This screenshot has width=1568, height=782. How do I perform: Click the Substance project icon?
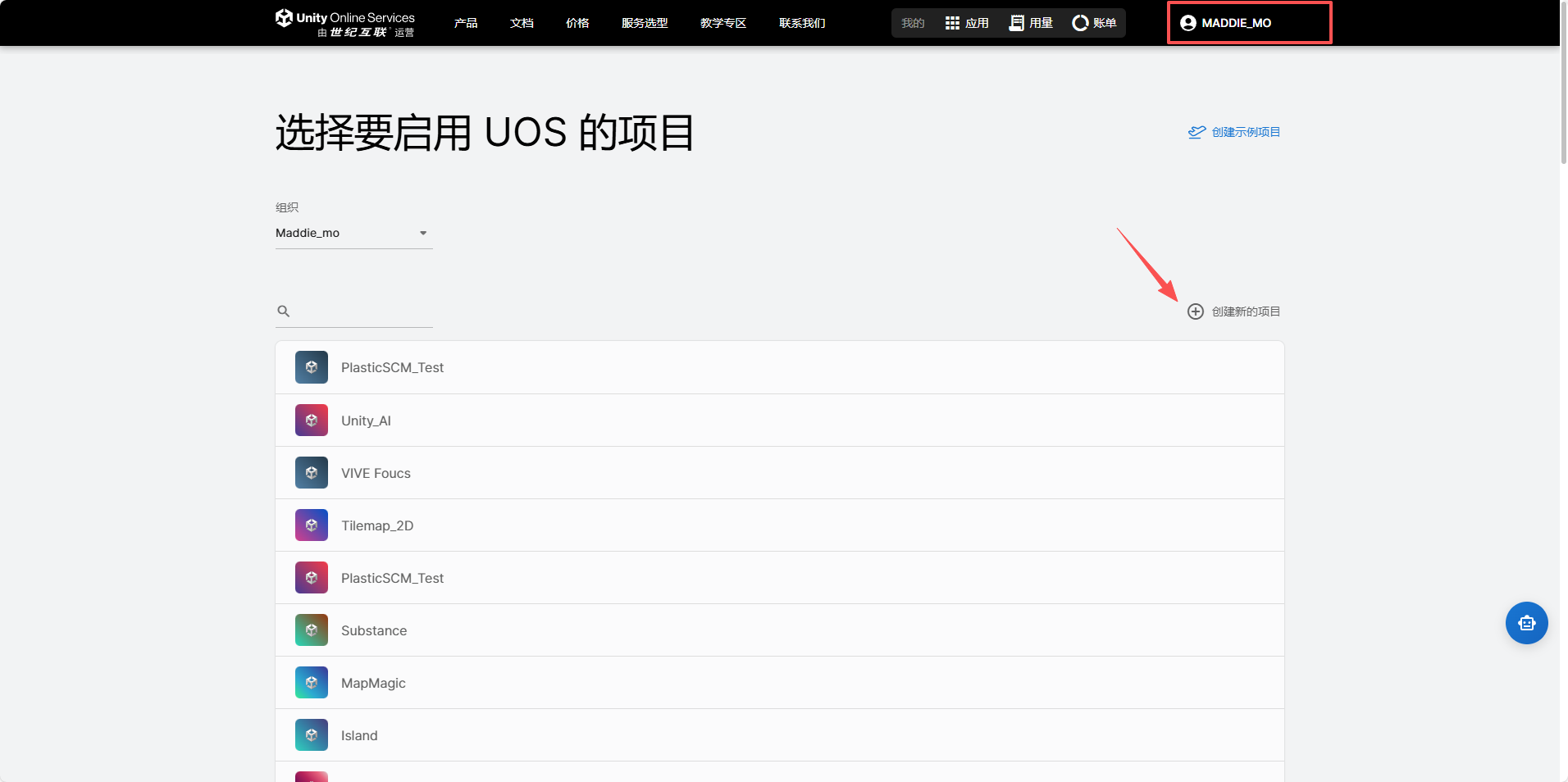(312, 630)
